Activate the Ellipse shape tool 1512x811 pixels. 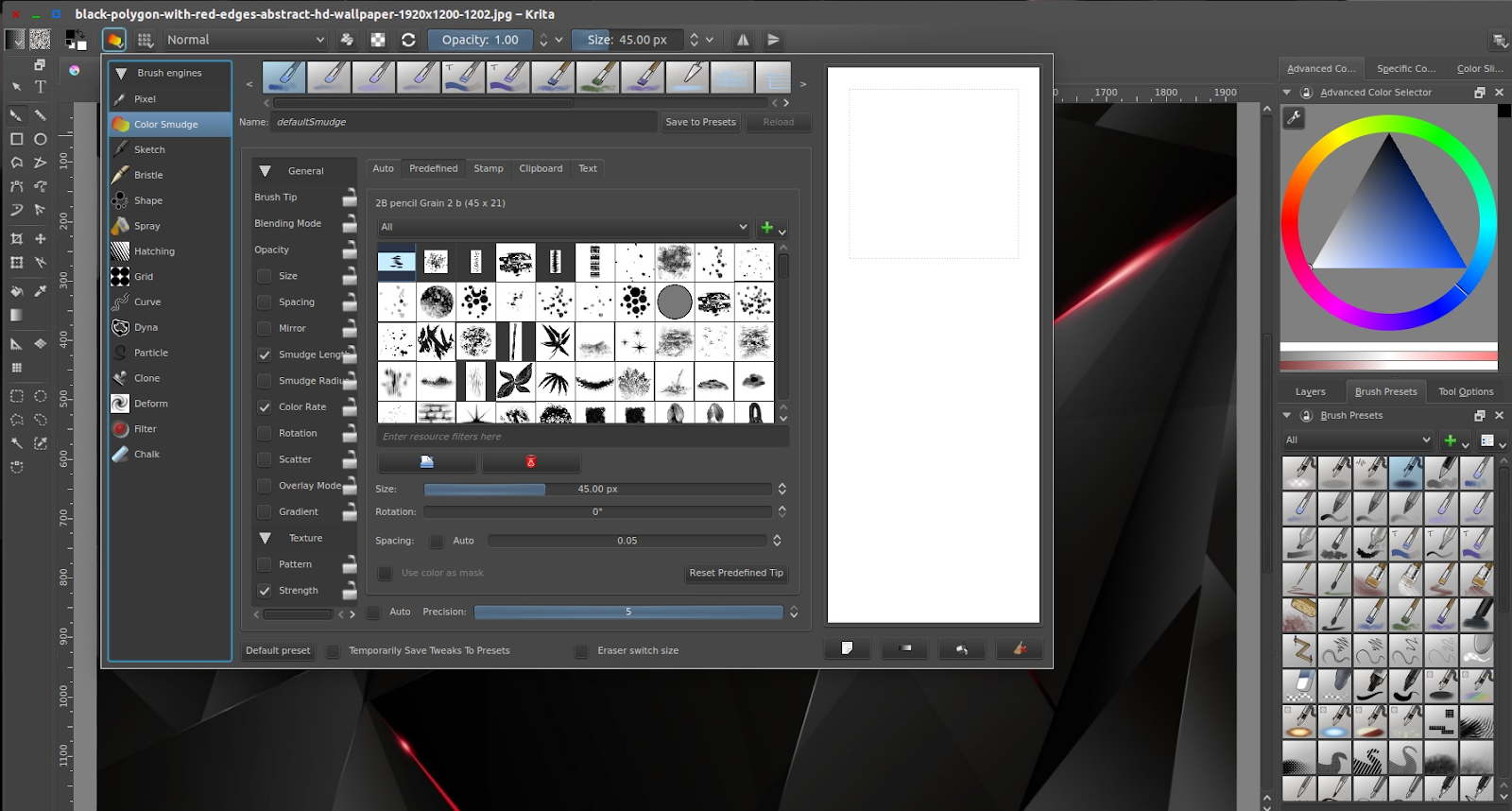pyautogui.click(x=41, y=139)
